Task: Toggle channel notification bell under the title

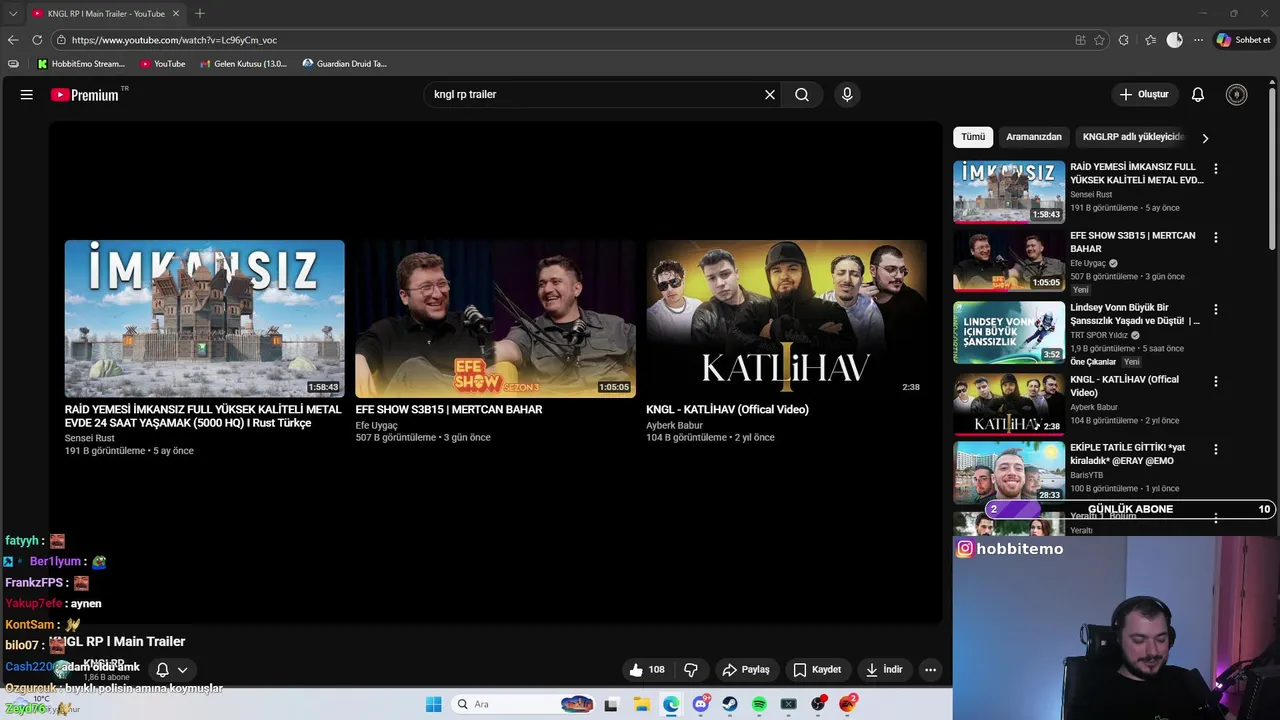Action: [162, 670]
